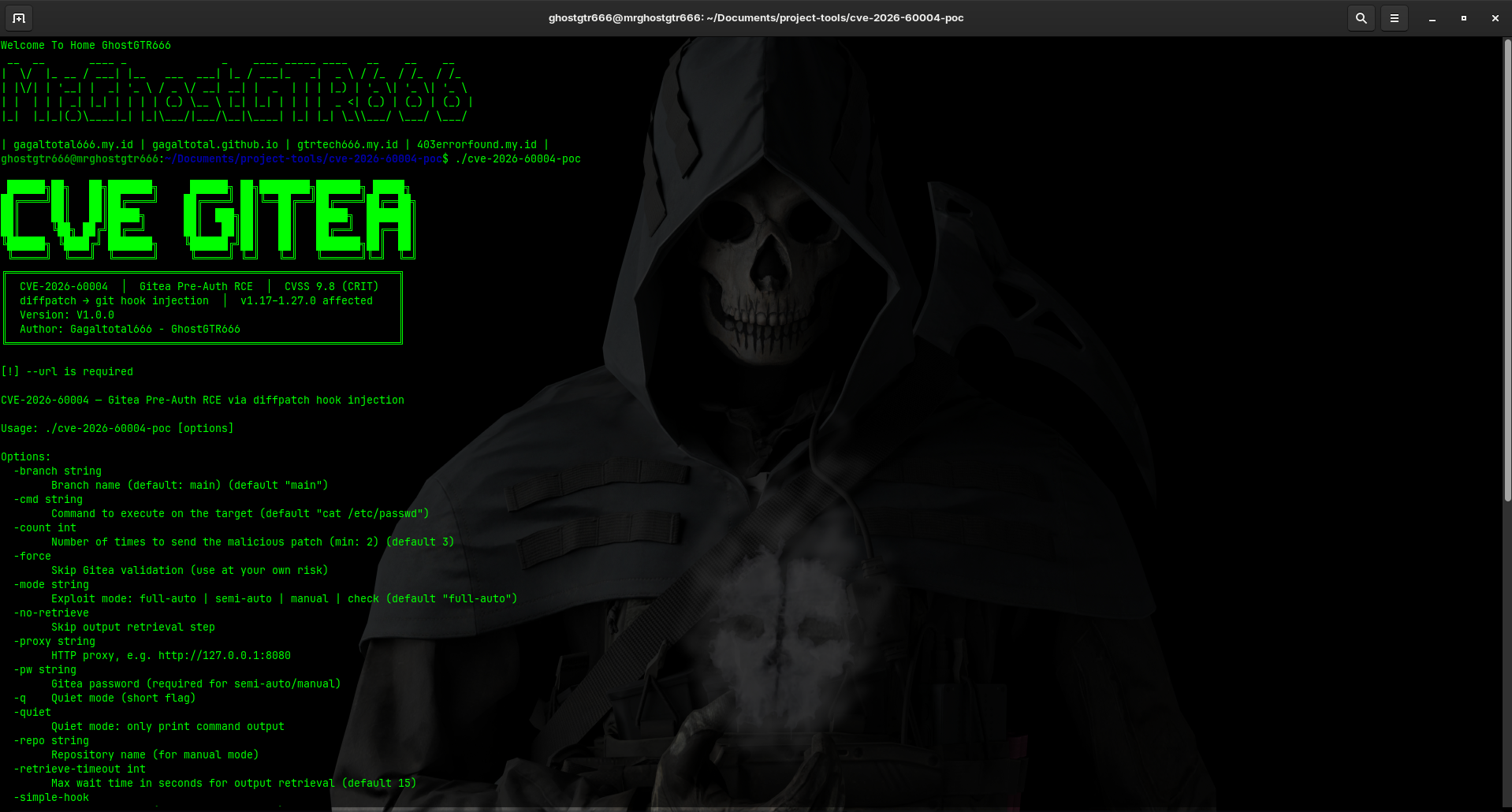Viewport: 1512px width, 812px height.
Task: Click the "Number of times to send" description
Action: 253,542
